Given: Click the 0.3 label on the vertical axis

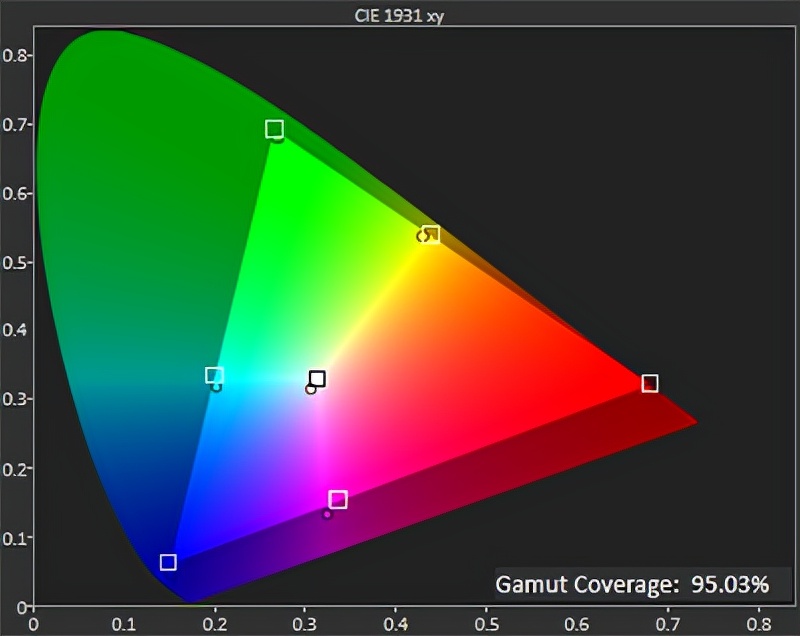Looking at the screenshot, I should (15, 399).
